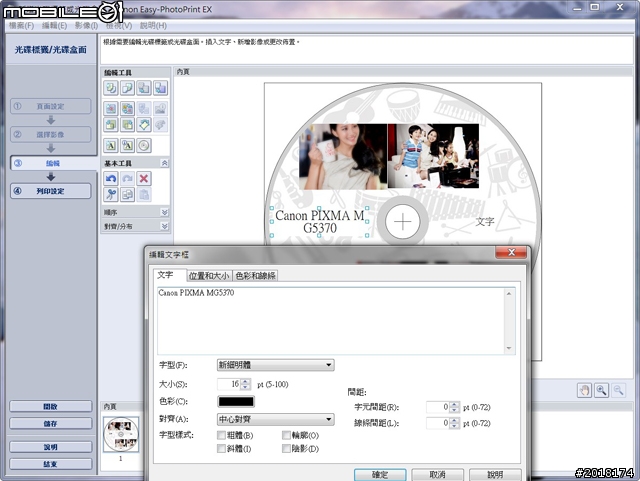Enable the 斜體(I) italic checkbox
Viewport: 640px width, 481px height.
coord(221,449)
